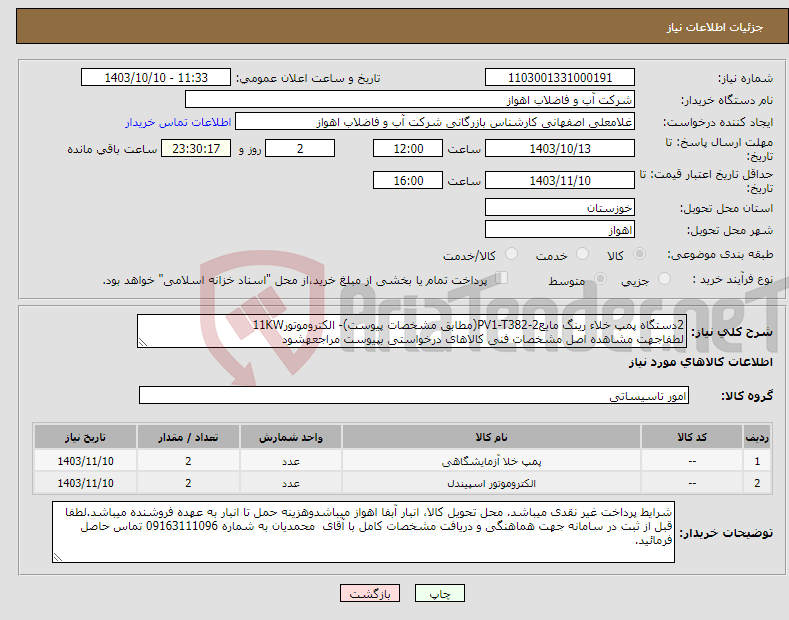
Task: Click the شماره نیاز field 1103001331000191
Action: [560, 78]
